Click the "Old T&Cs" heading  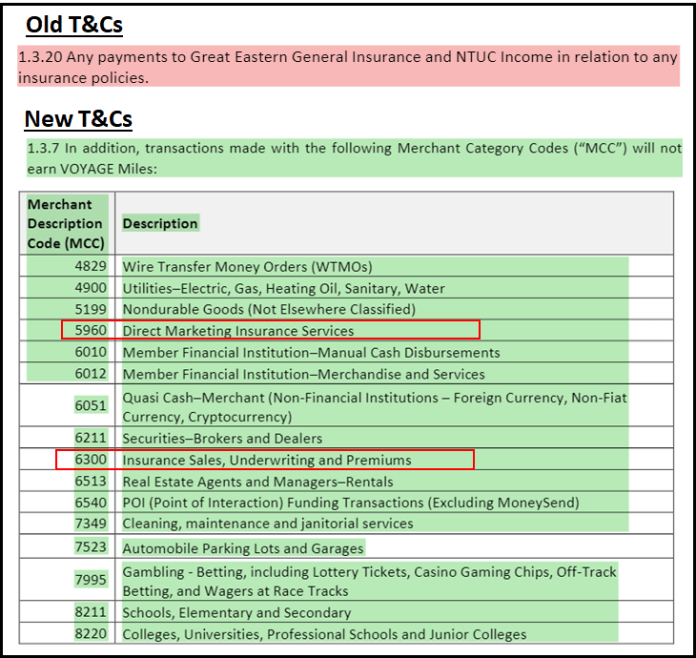[73, 25]
